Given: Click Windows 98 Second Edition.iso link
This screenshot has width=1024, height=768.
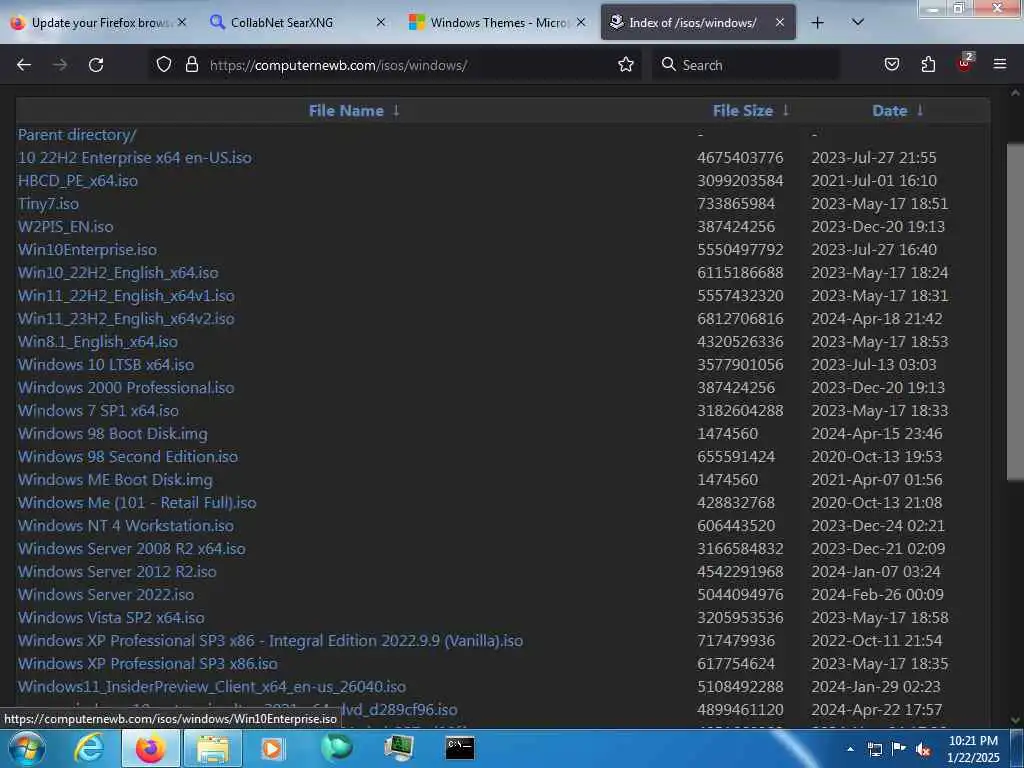Looking at the screenshot, I should [x=128, y=456].
